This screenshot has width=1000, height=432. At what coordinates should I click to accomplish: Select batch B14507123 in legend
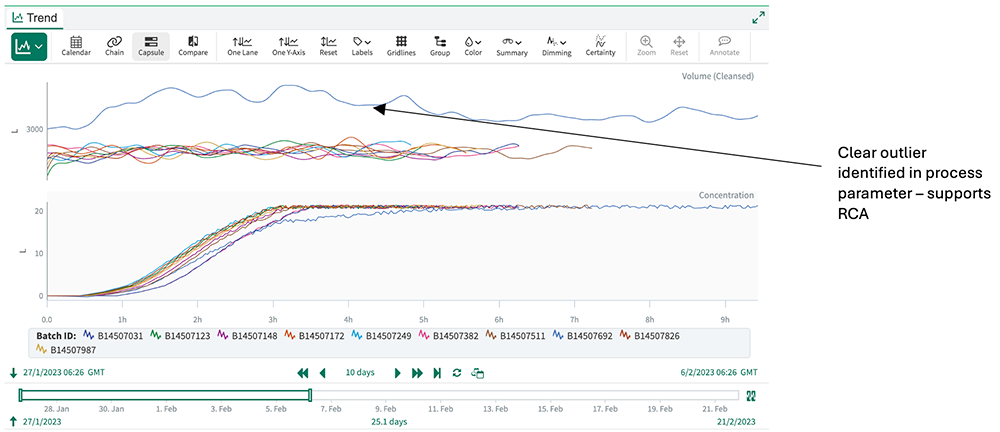click(x=180, y=336)
